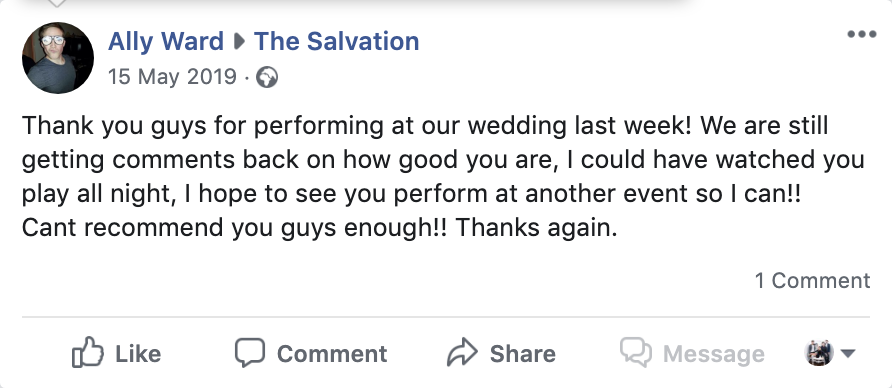Click the popup pointer notch at the top edge

pyautogui.click(x=56, y=3)
